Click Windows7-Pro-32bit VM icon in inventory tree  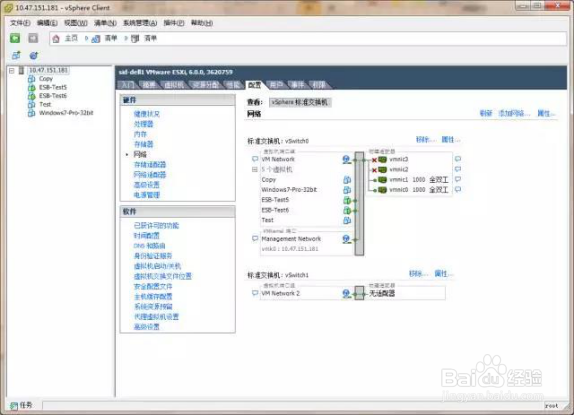(x=32, y=113)
